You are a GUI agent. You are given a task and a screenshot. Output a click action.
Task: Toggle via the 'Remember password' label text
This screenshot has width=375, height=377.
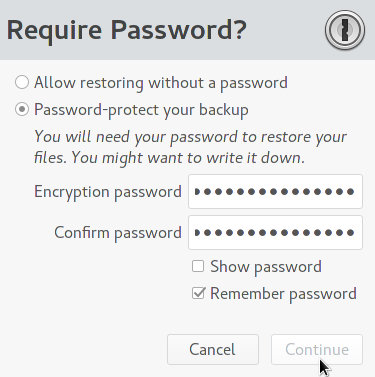coord(283,294)
